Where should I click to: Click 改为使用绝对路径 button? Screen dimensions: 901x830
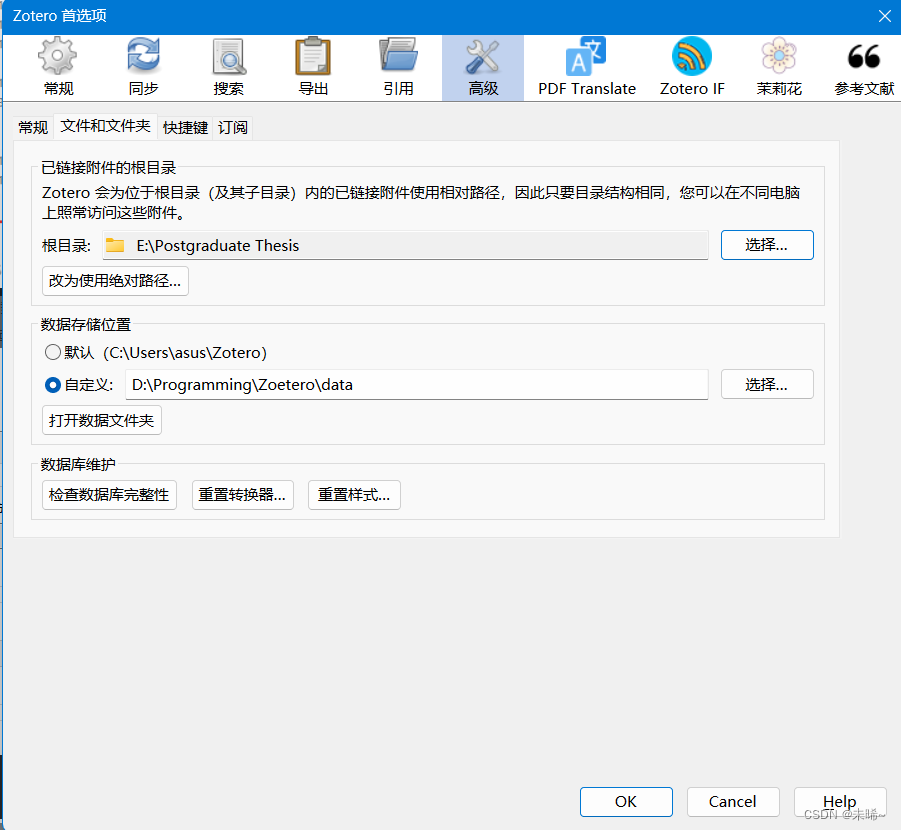coord(115,280)
